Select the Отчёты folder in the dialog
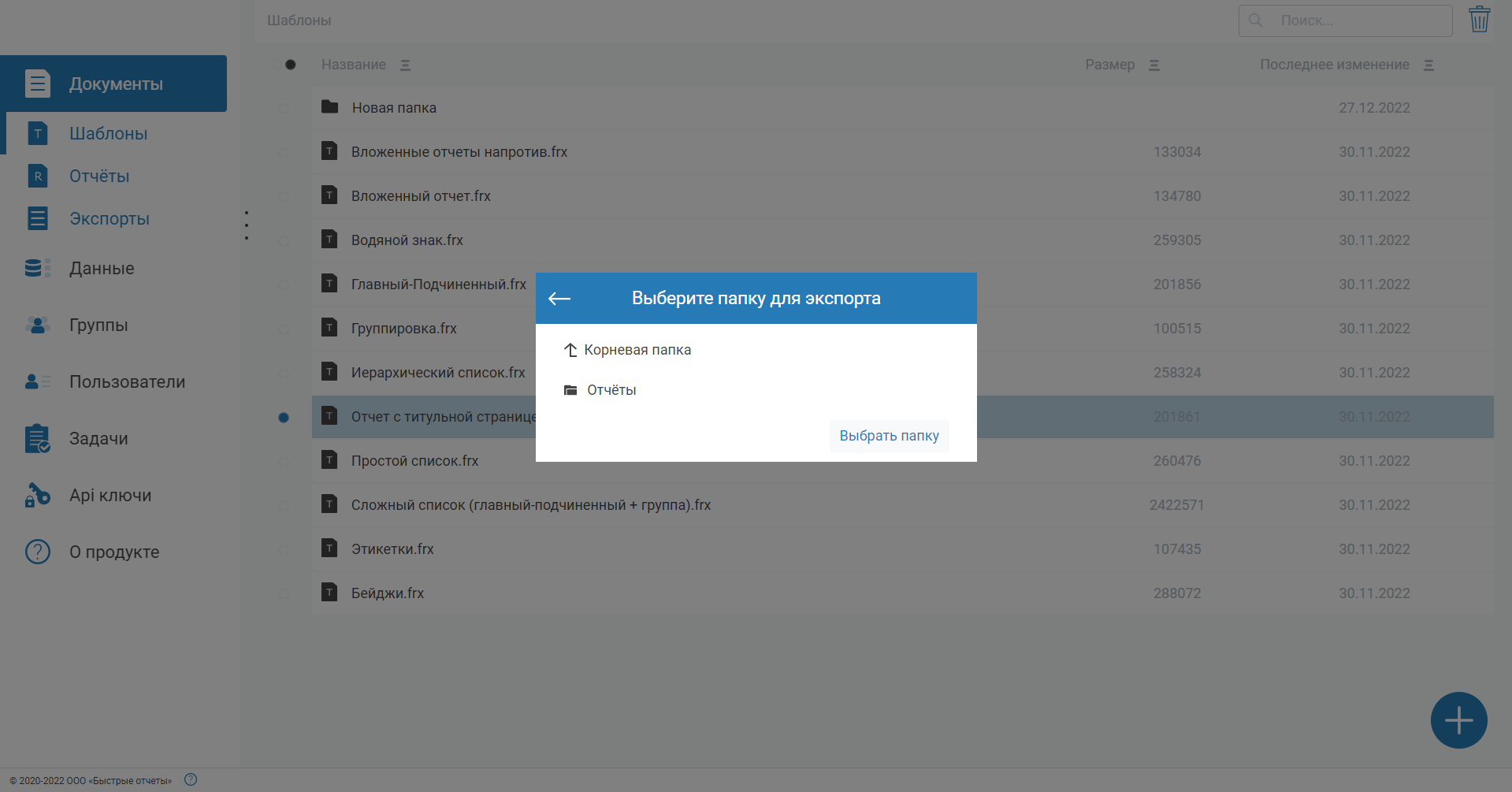Viewport: 1512px width, 792px height. point(600,390)
